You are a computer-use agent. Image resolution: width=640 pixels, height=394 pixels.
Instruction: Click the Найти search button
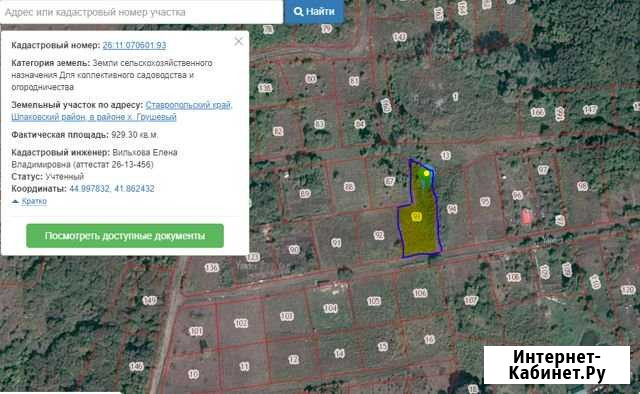(x=314, y=11)
